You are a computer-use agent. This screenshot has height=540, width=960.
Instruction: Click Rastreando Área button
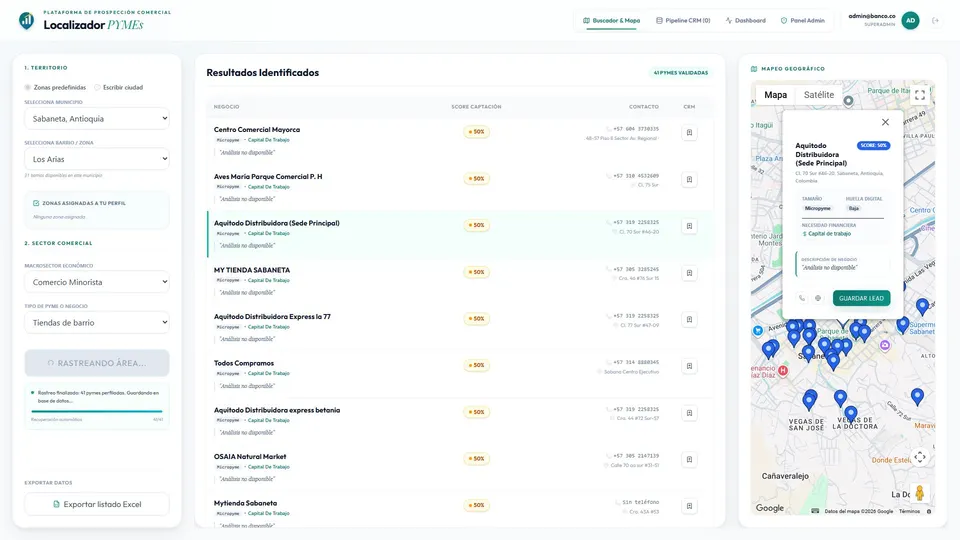pos(97,363)
